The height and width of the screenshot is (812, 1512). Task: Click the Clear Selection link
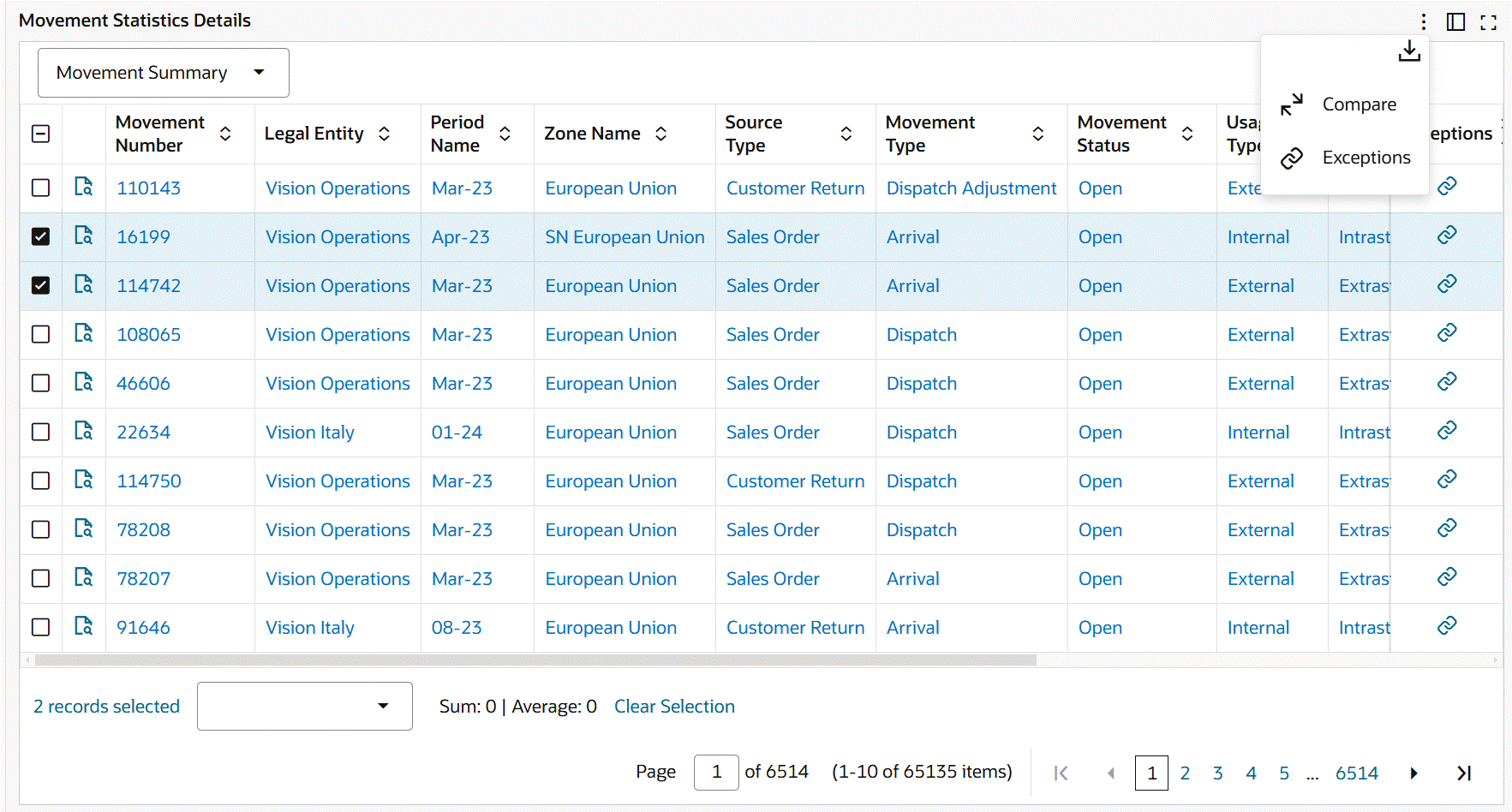click(x=674, y=707)
